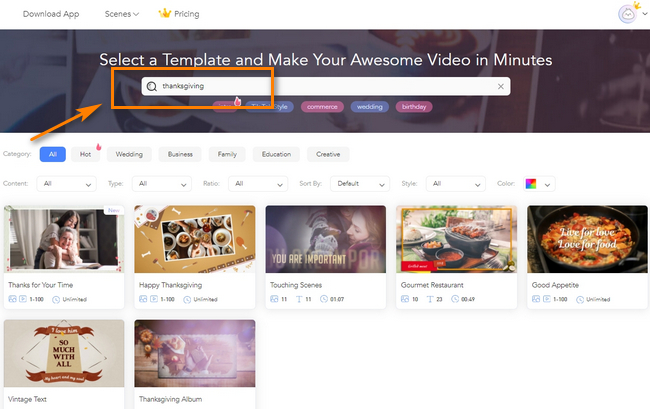
Task: Click the Thanksgiving Album title
Action: (170, 399)
